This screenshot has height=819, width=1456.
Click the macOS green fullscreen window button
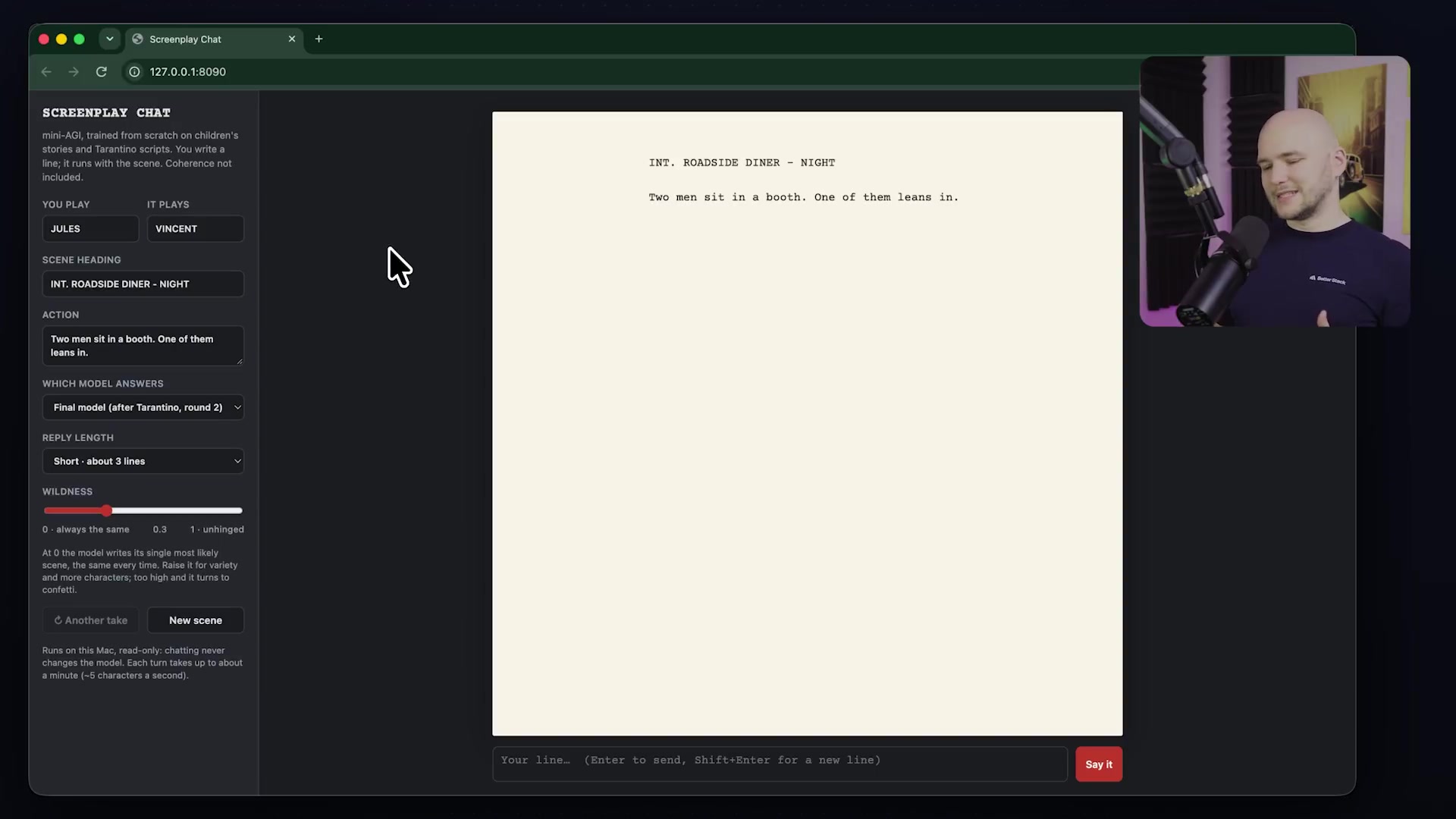coord(79,39)
